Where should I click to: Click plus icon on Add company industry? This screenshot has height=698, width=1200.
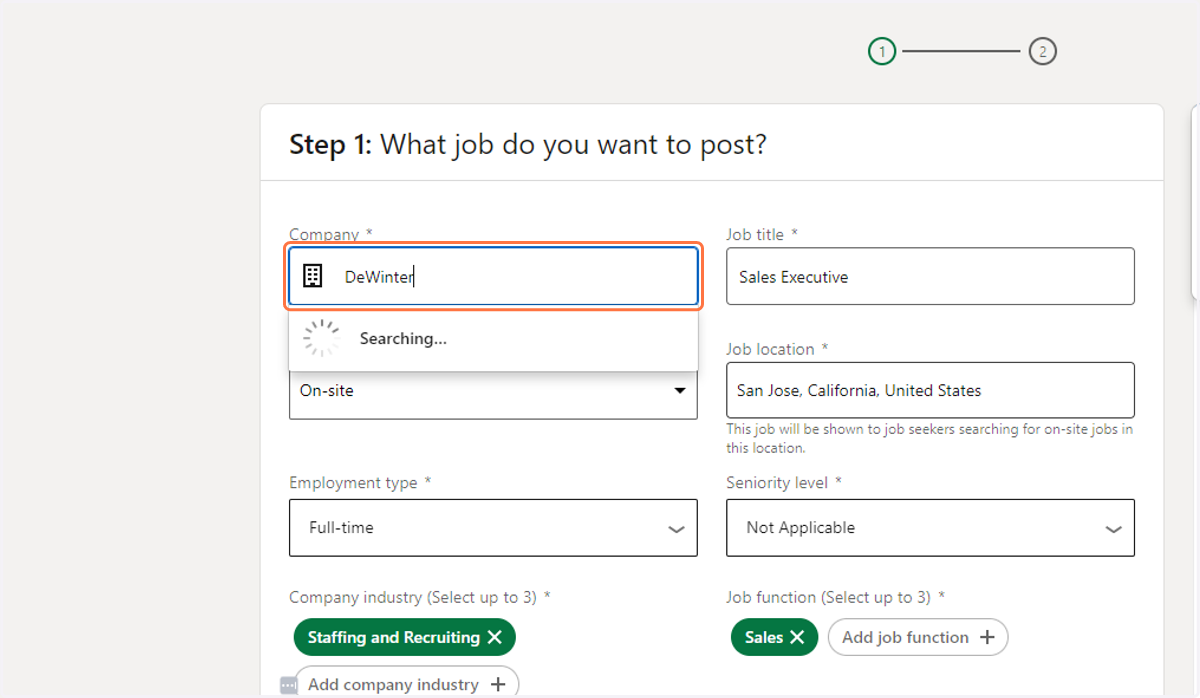(x=498, y=685)
